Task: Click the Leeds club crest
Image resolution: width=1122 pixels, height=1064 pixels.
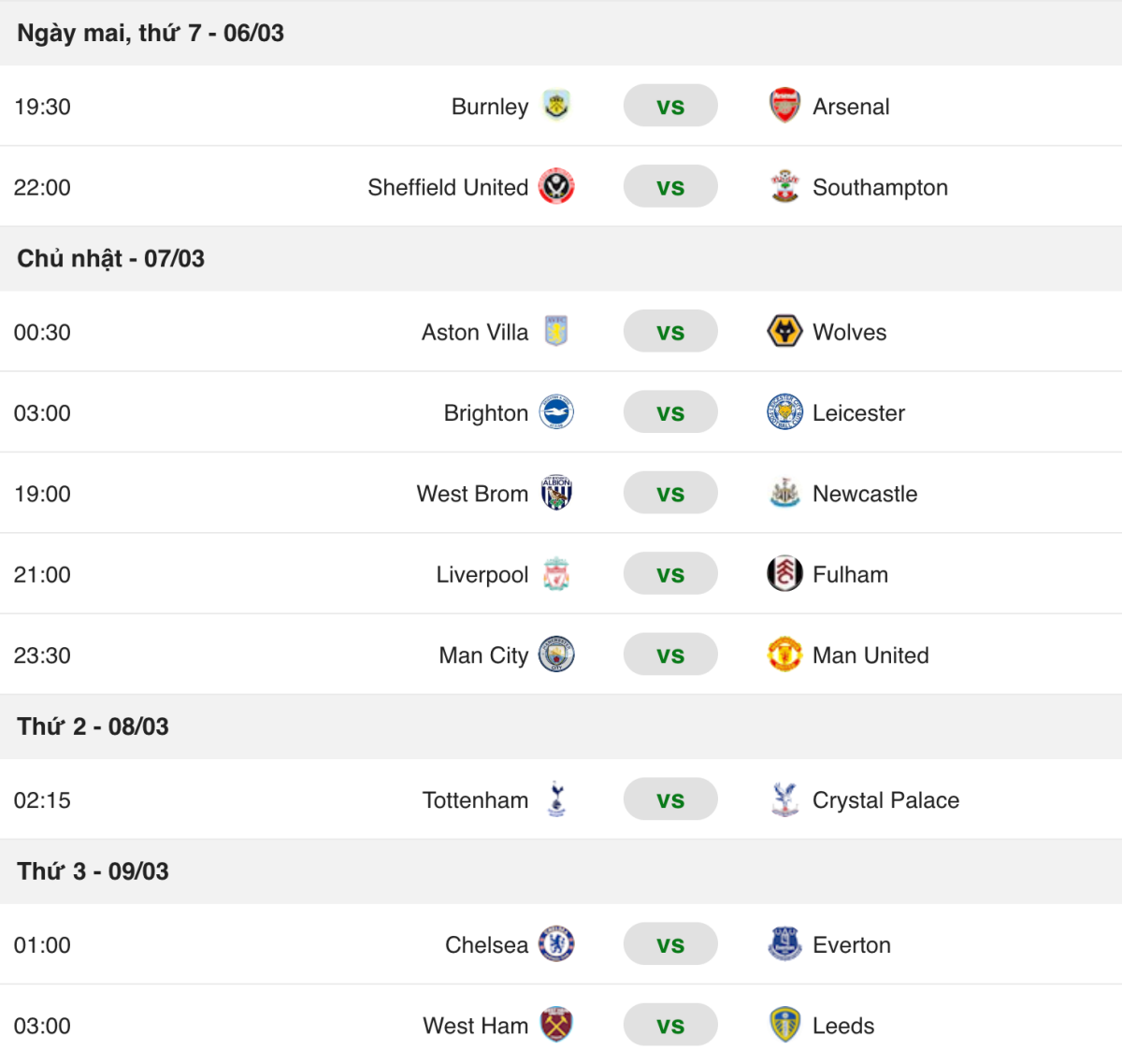Action: tap(785, 1025)
